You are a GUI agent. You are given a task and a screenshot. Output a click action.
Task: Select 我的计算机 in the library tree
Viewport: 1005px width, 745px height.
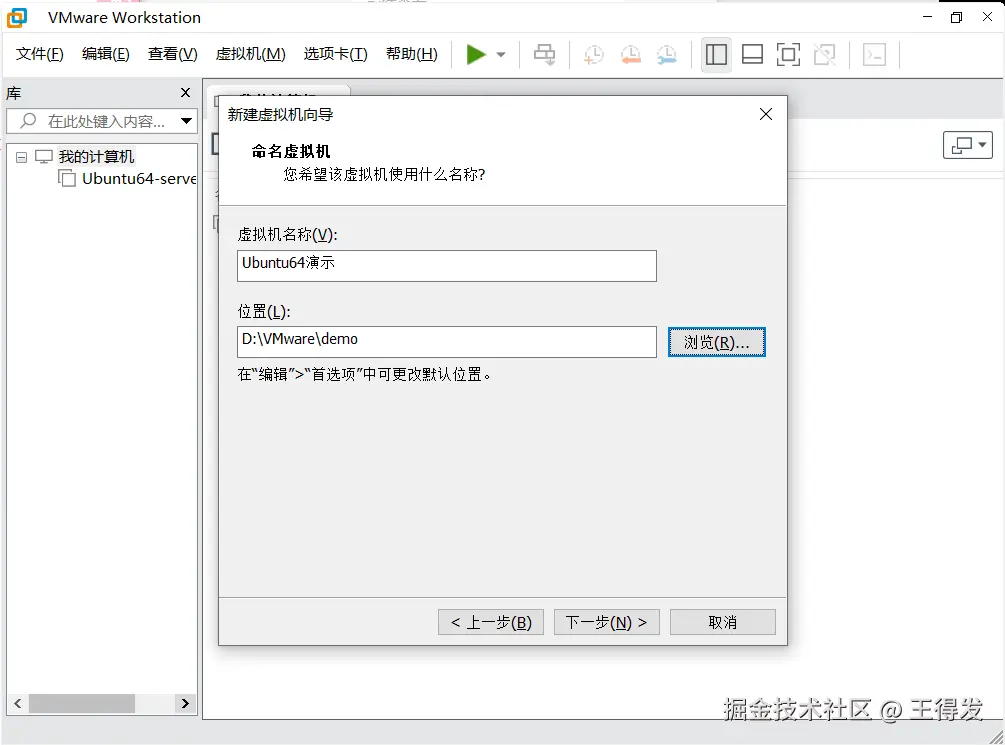[96, 156]
